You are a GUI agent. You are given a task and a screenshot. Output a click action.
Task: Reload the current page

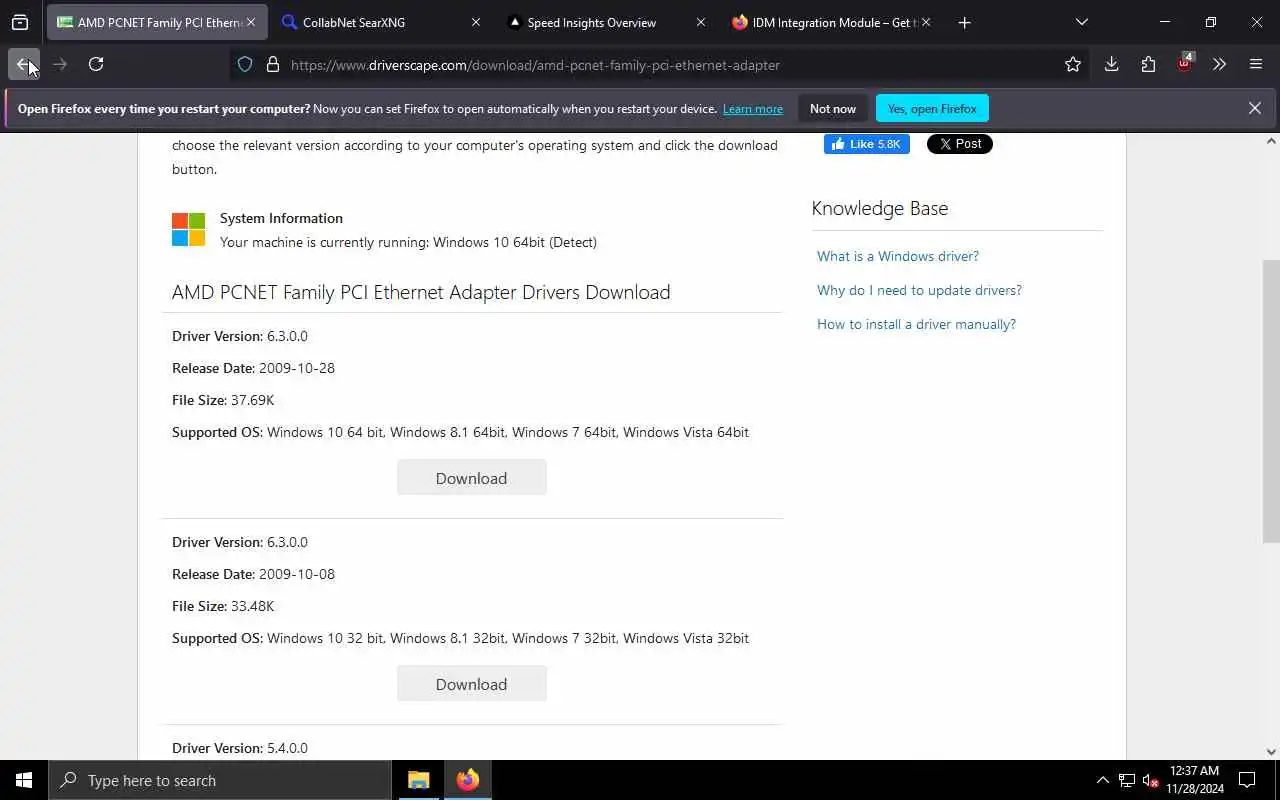pyautogui.click(x=96, y=64)
